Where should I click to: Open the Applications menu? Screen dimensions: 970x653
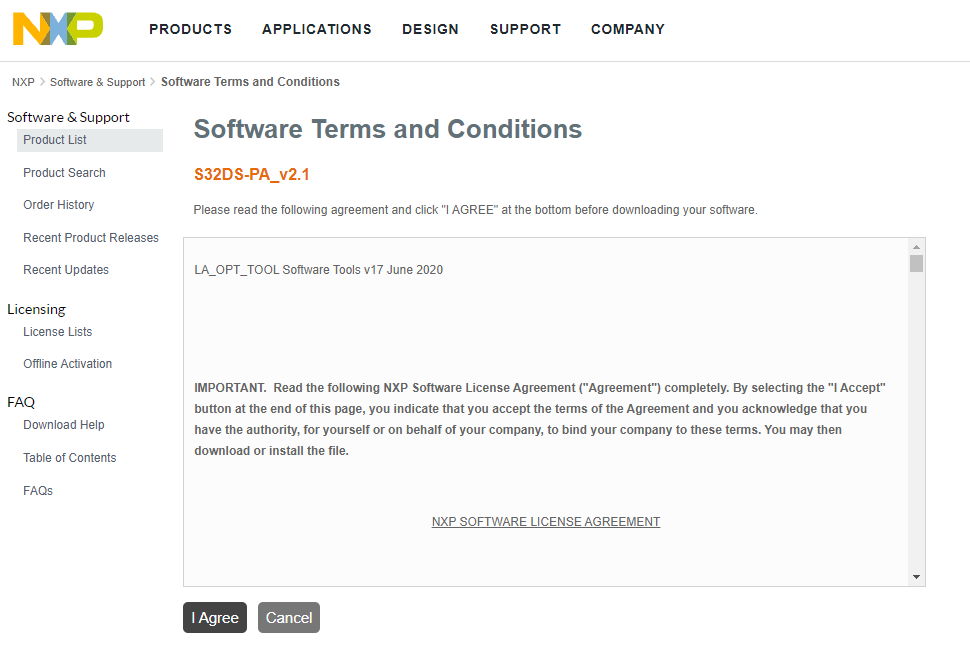pyautogui.click(x=316, y=29)
